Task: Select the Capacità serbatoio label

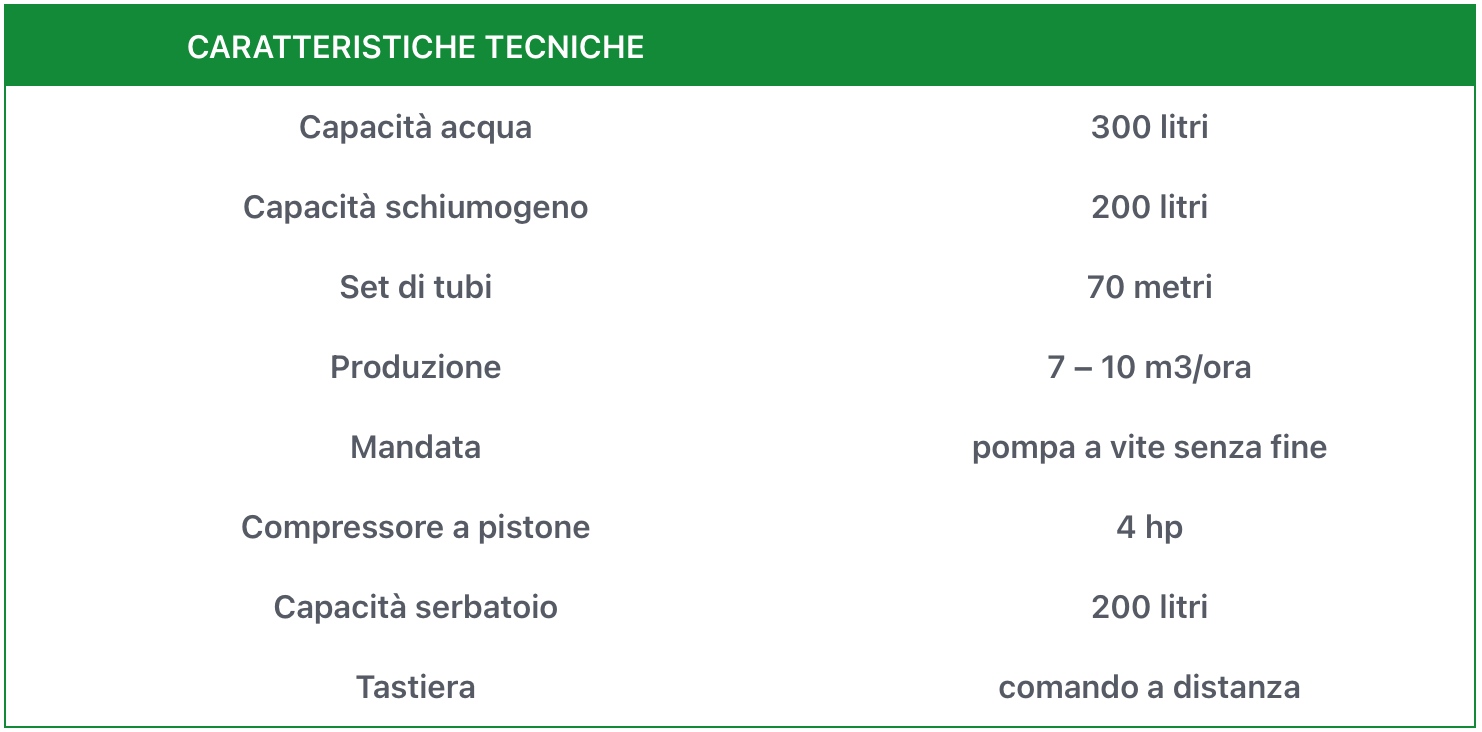Action: click(415, 607)
